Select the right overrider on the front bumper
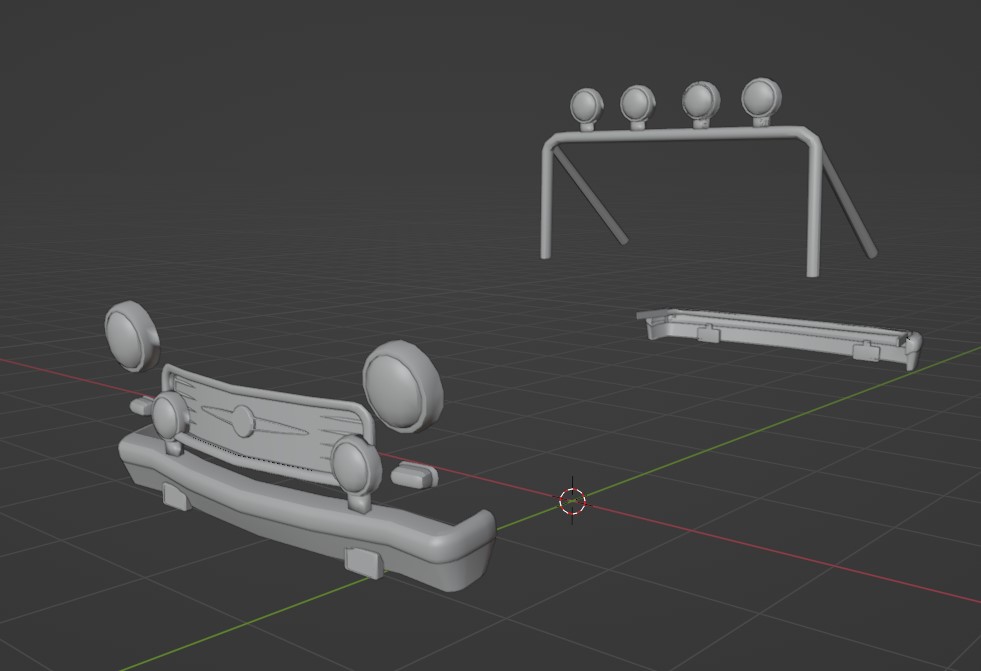The width and height of the screenshot is (981, 671). [364, 562]
